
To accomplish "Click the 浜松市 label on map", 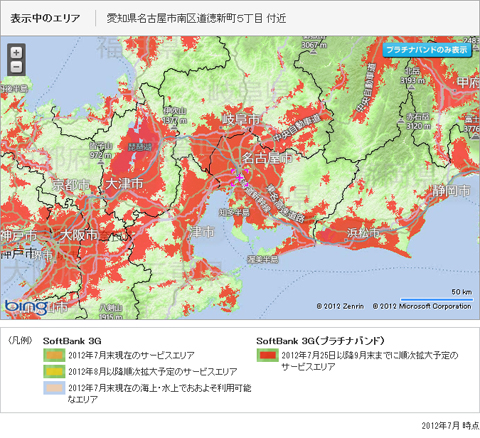I will (364, 232).
